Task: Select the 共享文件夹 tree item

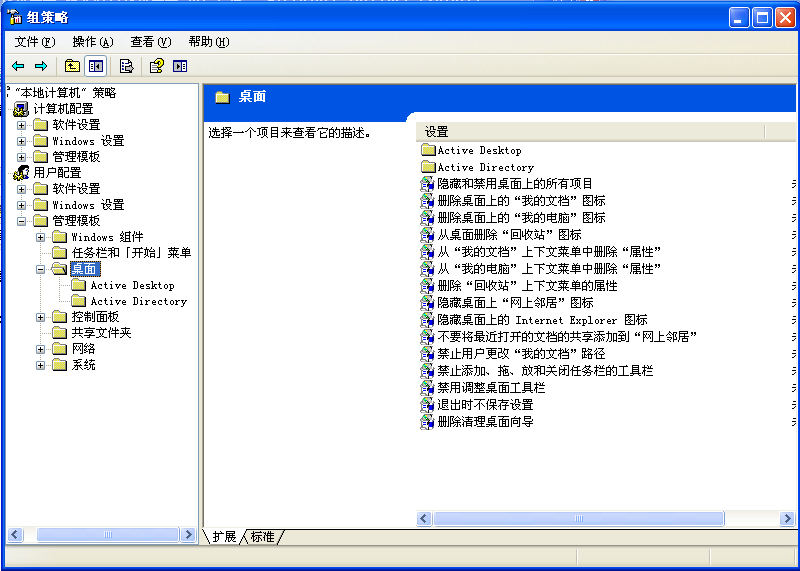Action: 101,333
